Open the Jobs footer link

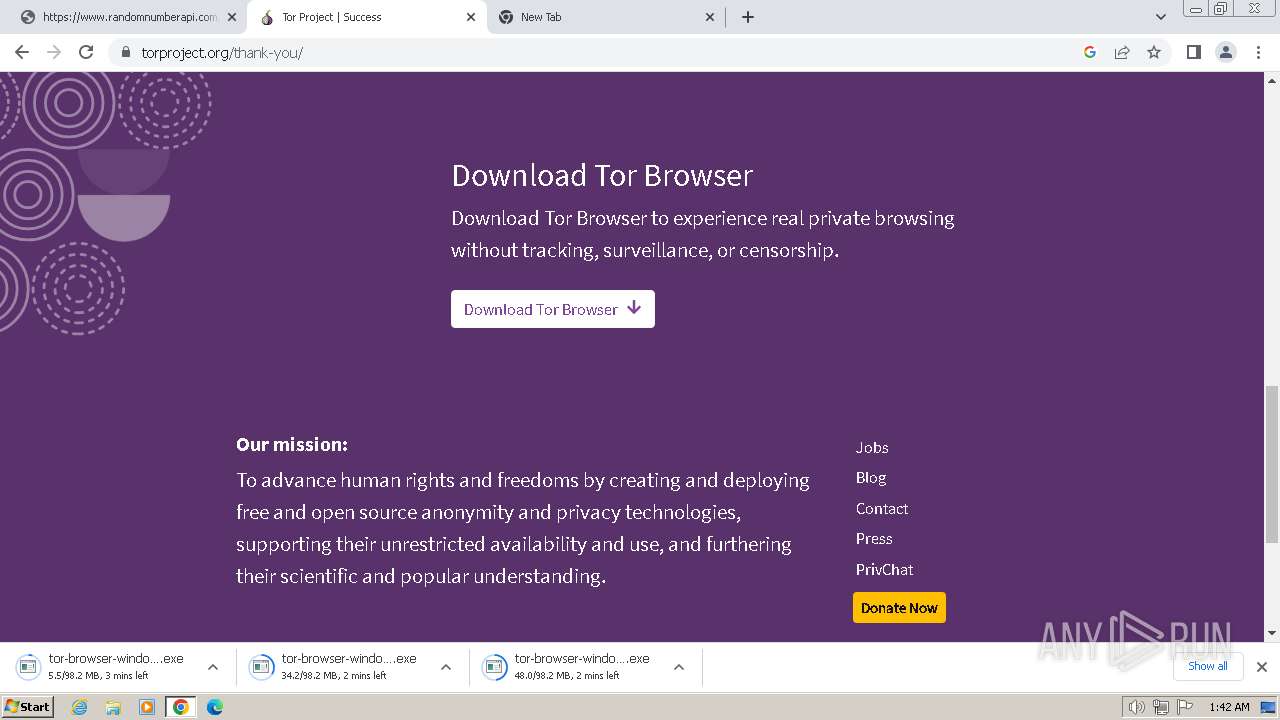872,447
